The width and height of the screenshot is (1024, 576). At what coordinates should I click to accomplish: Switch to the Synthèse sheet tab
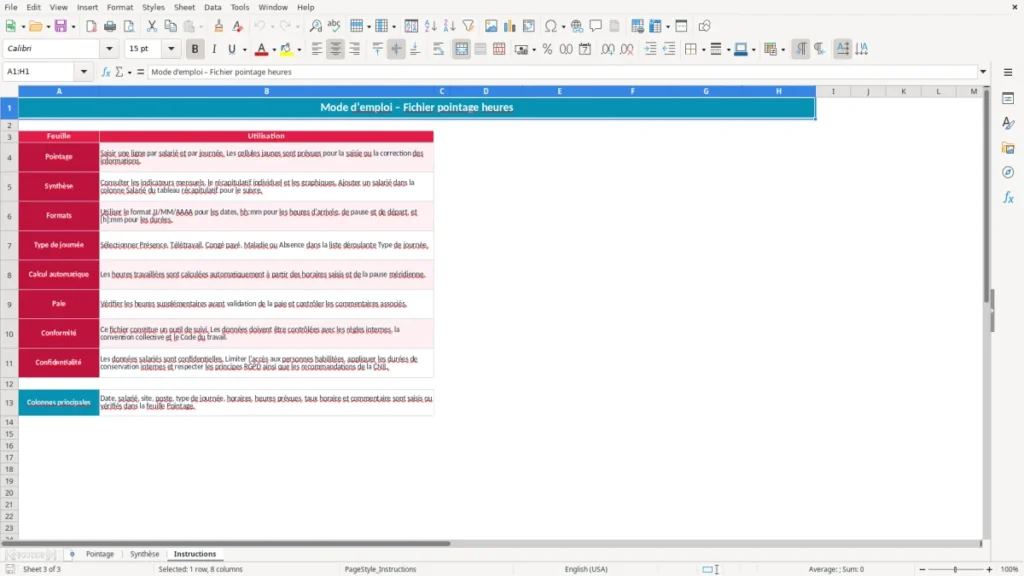(144, 554)
